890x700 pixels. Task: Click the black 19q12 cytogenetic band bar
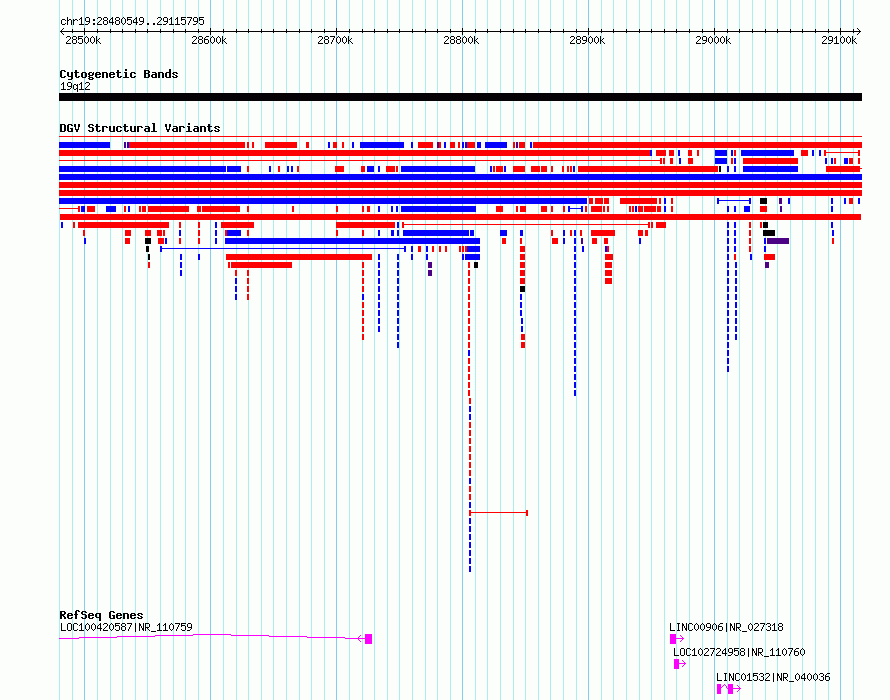pyautogui.click(x=460, y=97)
